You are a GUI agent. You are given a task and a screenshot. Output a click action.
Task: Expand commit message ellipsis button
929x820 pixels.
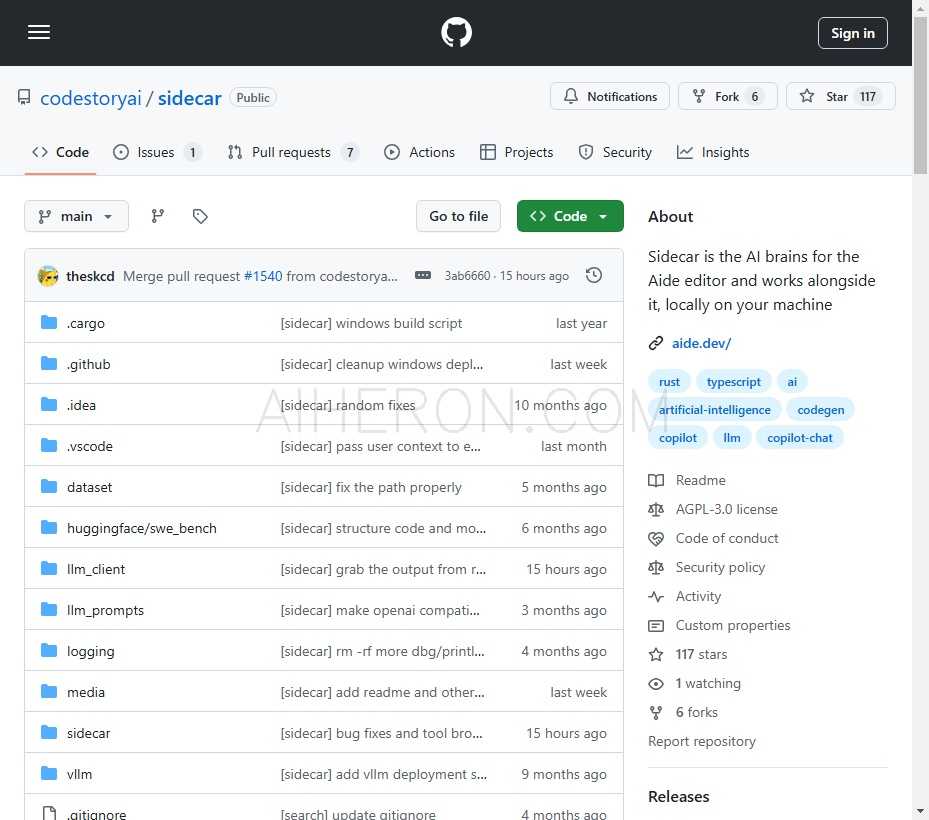(x=422, y=276)
